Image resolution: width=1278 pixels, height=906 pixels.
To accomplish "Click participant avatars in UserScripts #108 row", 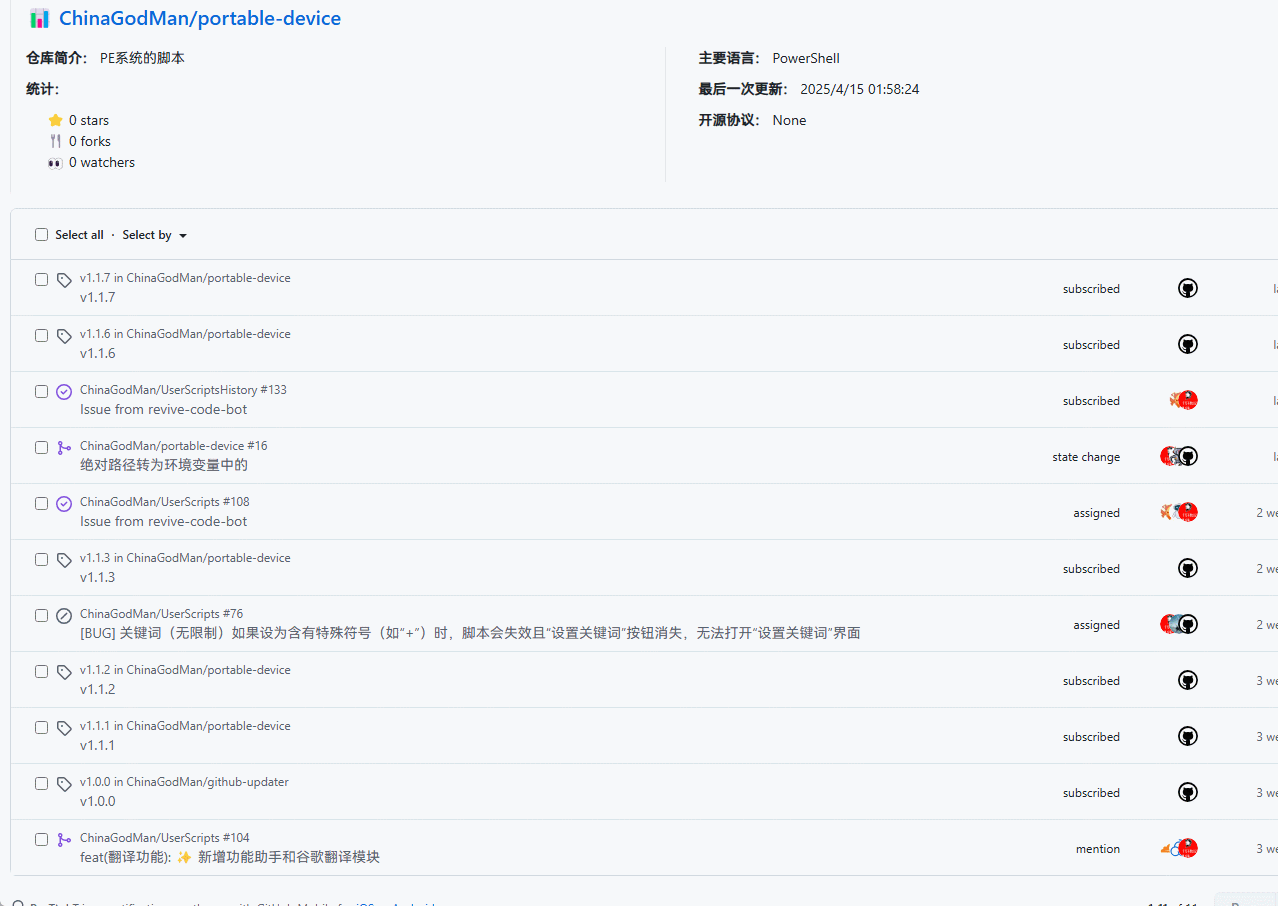I will click(1179, 512).
